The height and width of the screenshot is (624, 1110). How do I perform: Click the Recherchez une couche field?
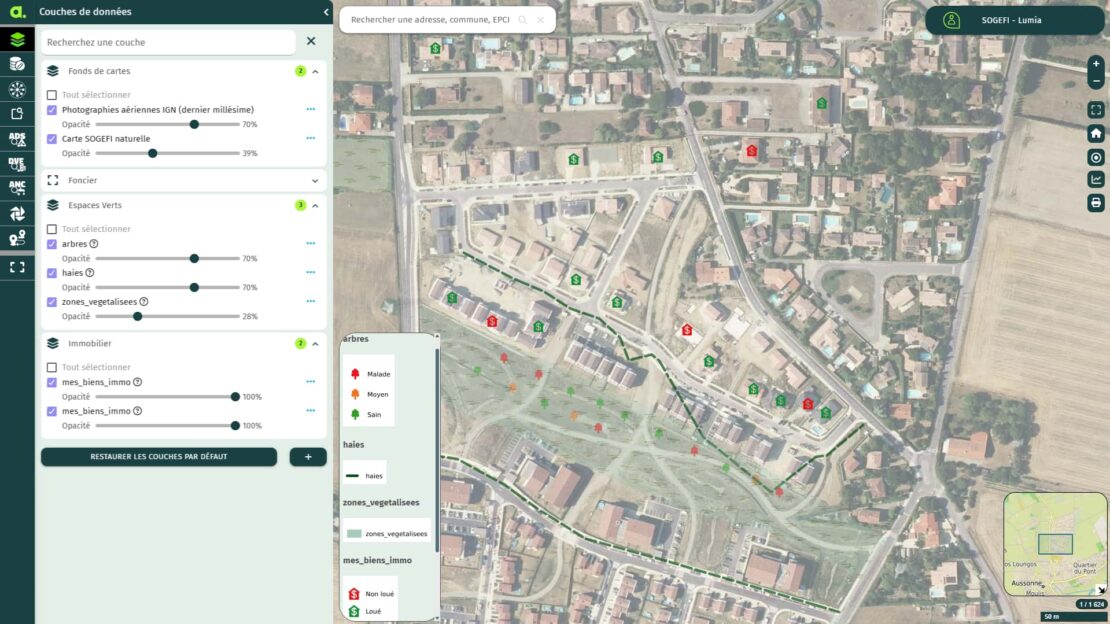coord(168,42)
